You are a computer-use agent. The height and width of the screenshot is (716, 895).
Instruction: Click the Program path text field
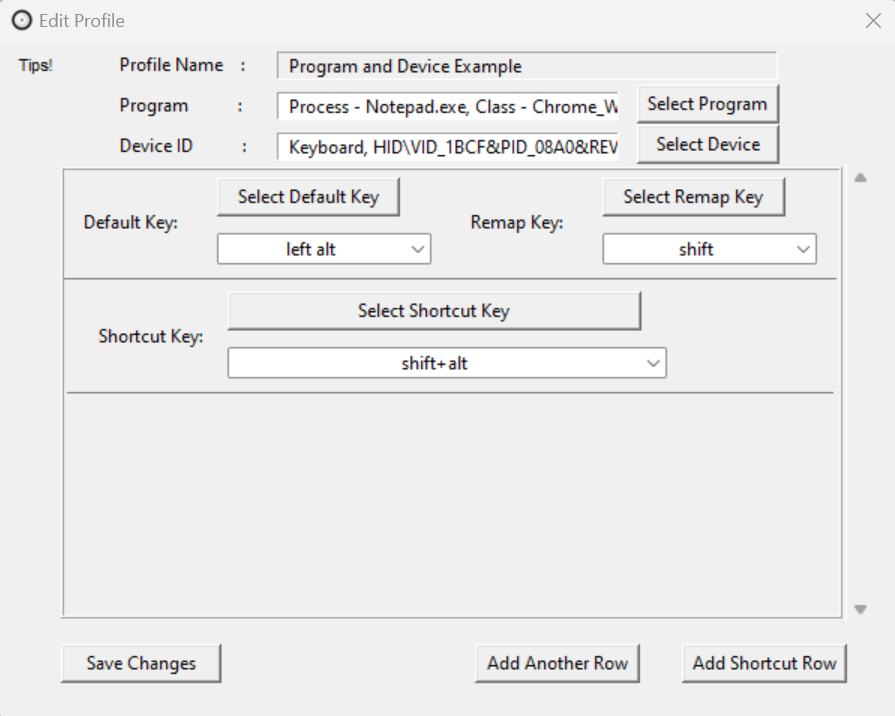[x=450, y=105]
